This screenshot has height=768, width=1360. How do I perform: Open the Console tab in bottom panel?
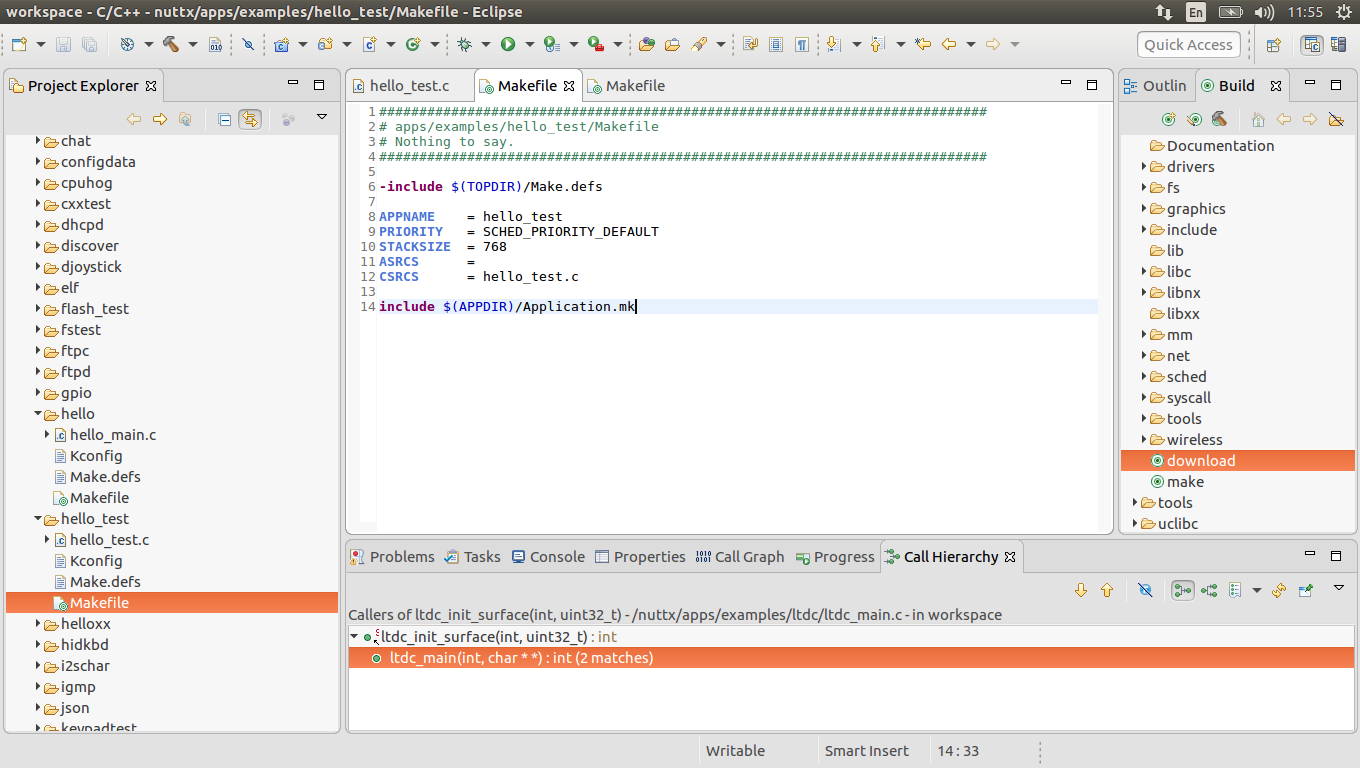click(x=547, y=557)
